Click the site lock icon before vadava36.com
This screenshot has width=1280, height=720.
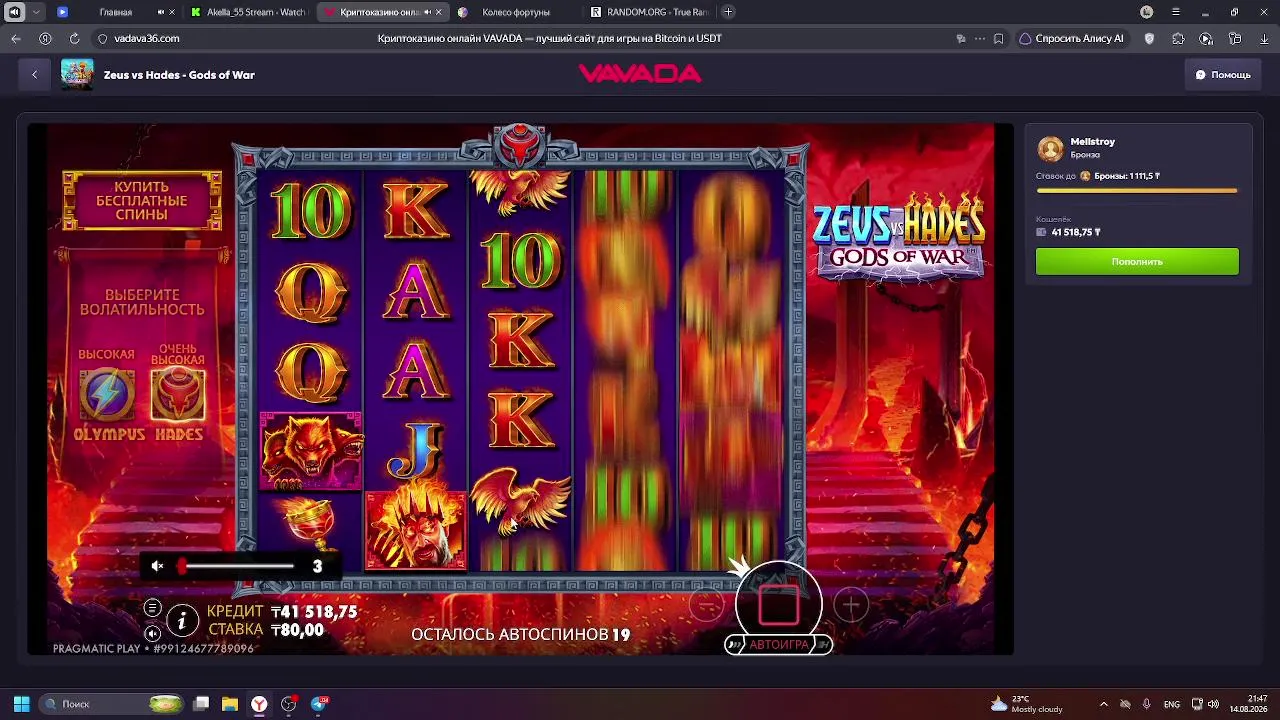102,38
